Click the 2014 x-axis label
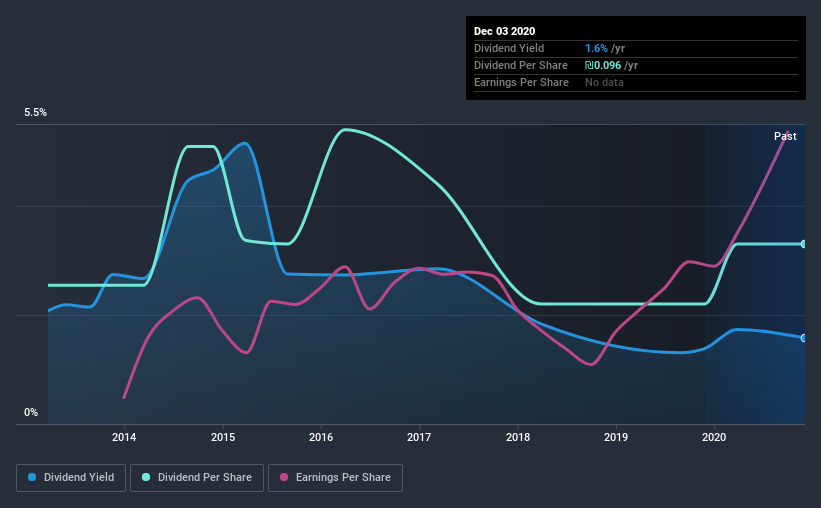The image size is (821, 508). click(124, 437)
